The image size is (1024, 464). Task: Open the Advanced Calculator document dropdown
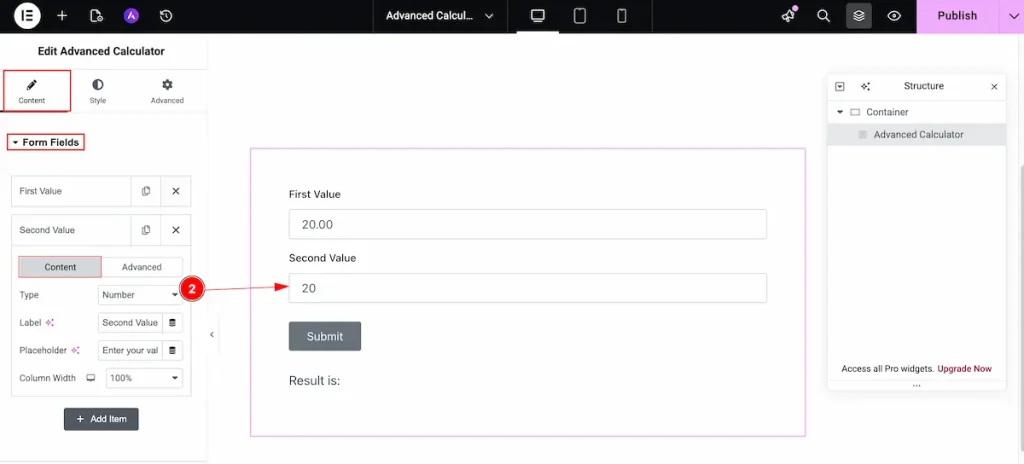click(x=440, y=16)
